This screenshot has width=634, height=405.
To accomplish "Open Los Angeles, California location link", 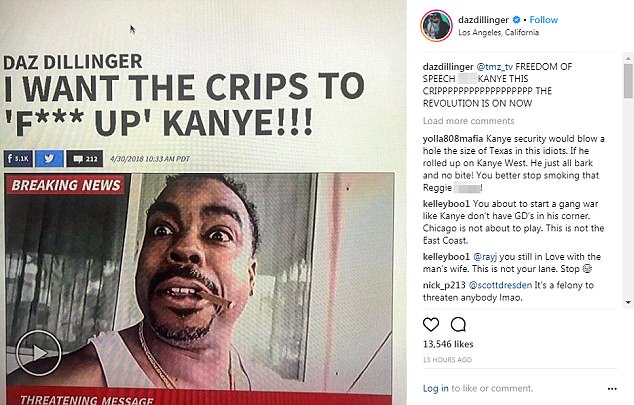I will 498,32.
